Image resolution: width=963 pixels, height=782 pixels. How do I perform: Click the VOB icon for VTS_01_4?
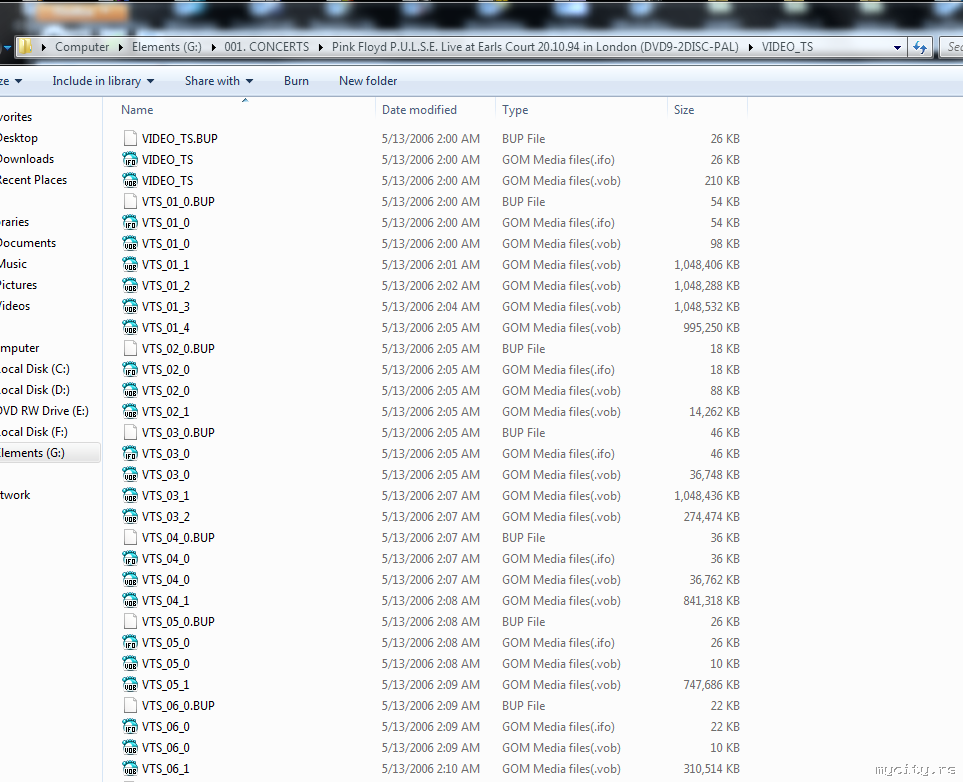pos(130,327)
